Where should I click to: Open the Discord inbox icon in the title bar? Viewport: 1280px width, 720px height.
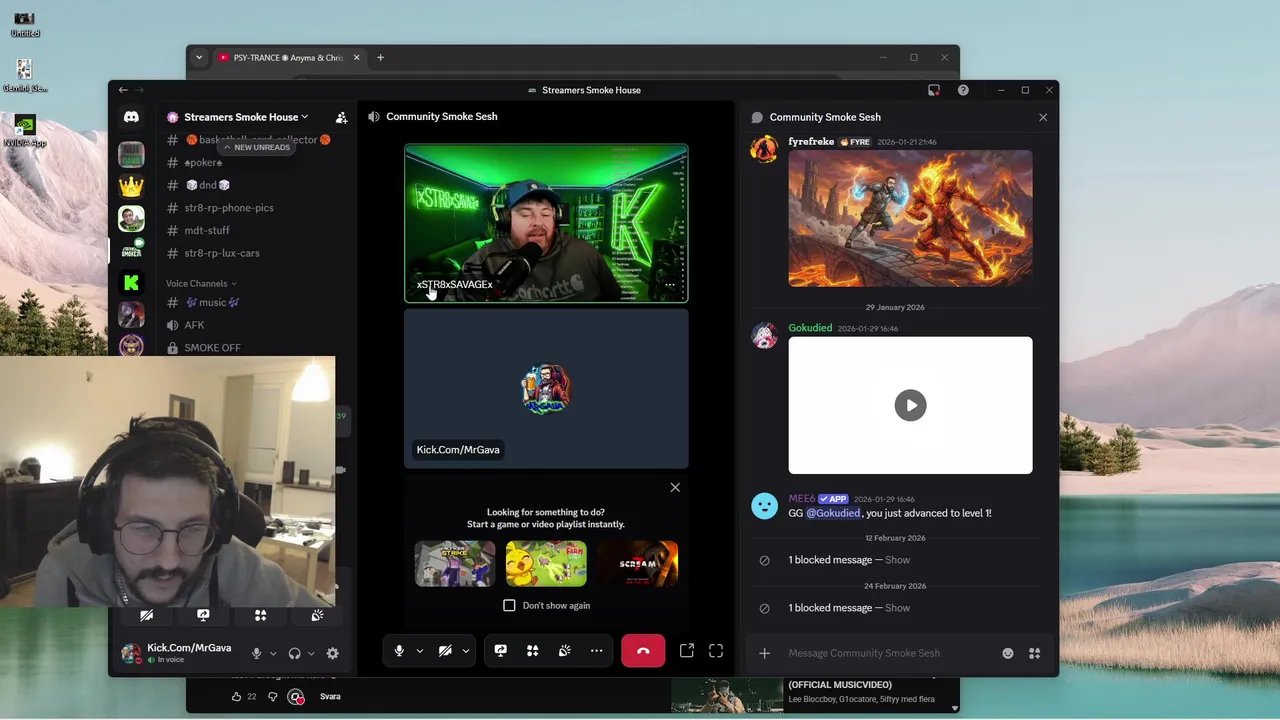tap(934, 90)
